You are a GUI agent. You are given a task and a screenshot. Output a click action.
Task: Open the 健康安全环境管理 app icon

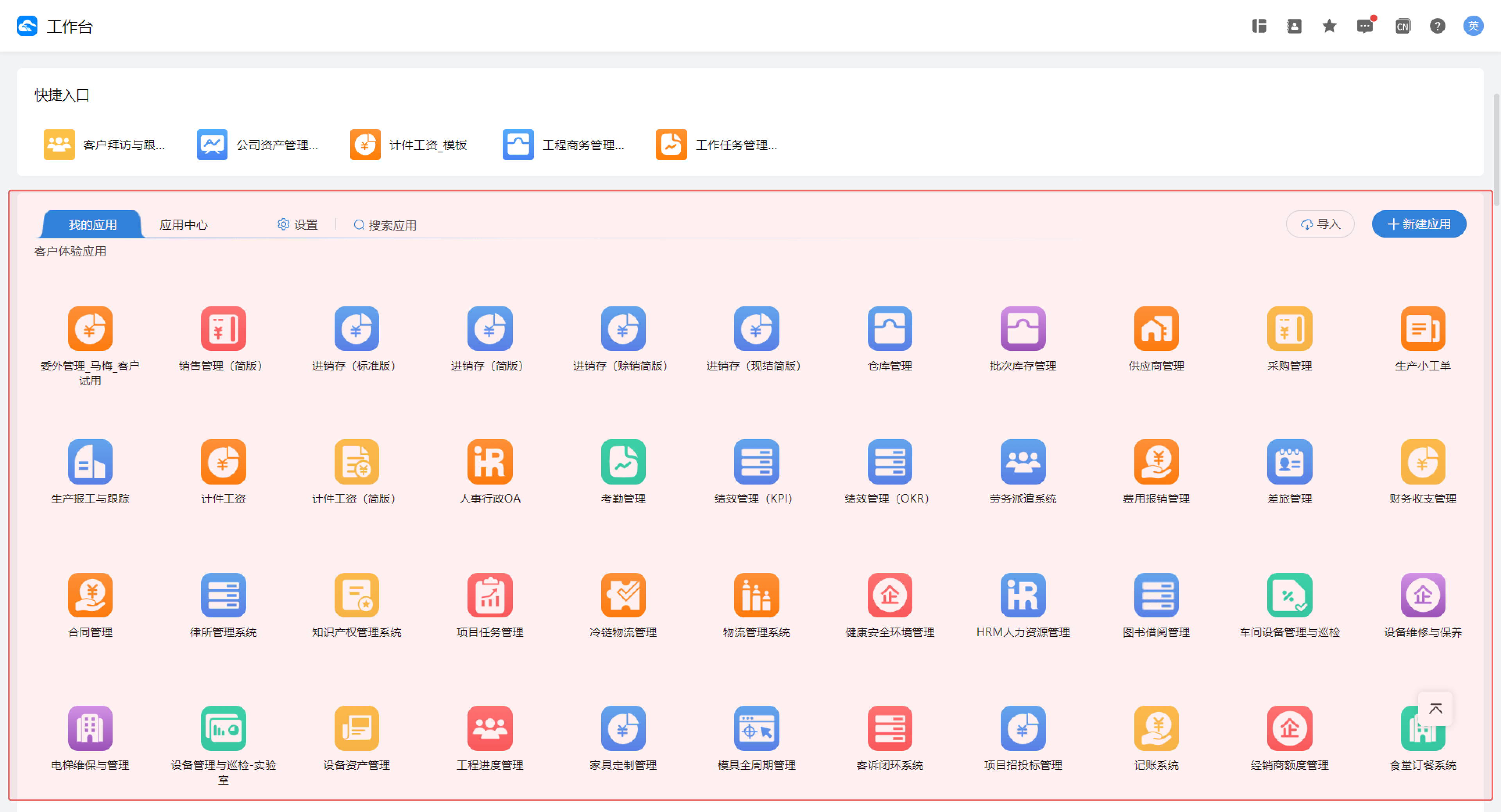[x=890, y=595]
